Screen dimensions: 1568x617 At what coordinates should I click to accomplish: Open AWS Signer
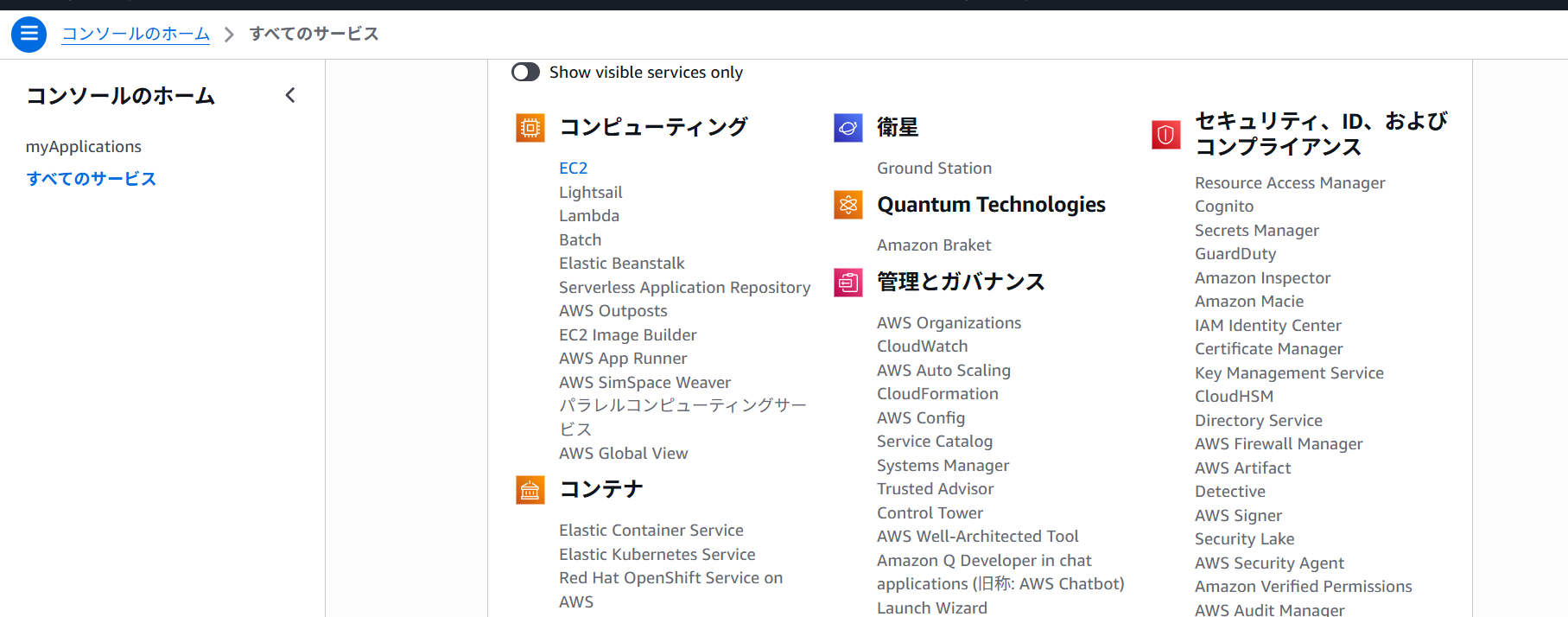pyautogui.click(x=1239, y=516)
